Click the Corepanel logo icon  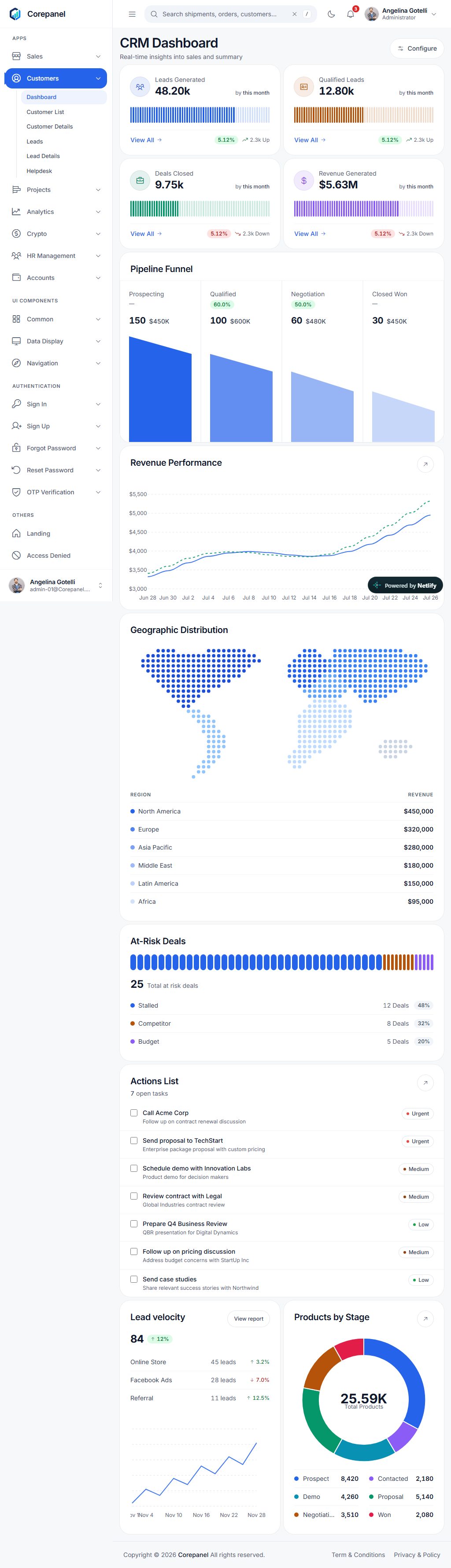coord(15,14)
